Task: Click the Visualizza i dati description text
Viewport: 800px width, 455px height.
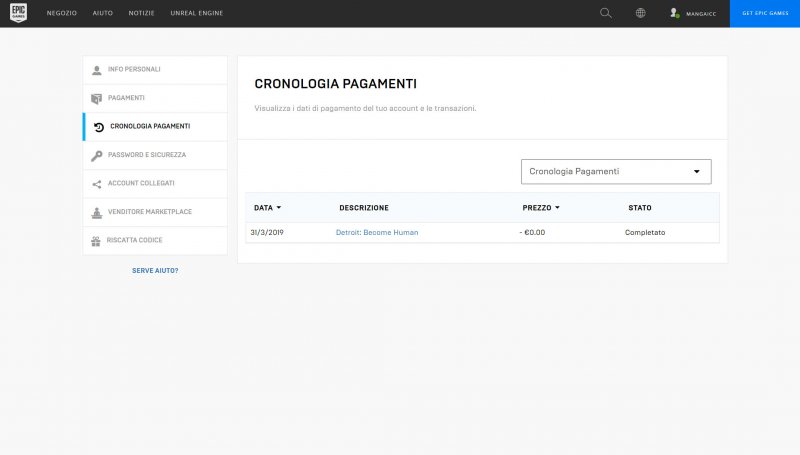Action: [x=365, y=108]
